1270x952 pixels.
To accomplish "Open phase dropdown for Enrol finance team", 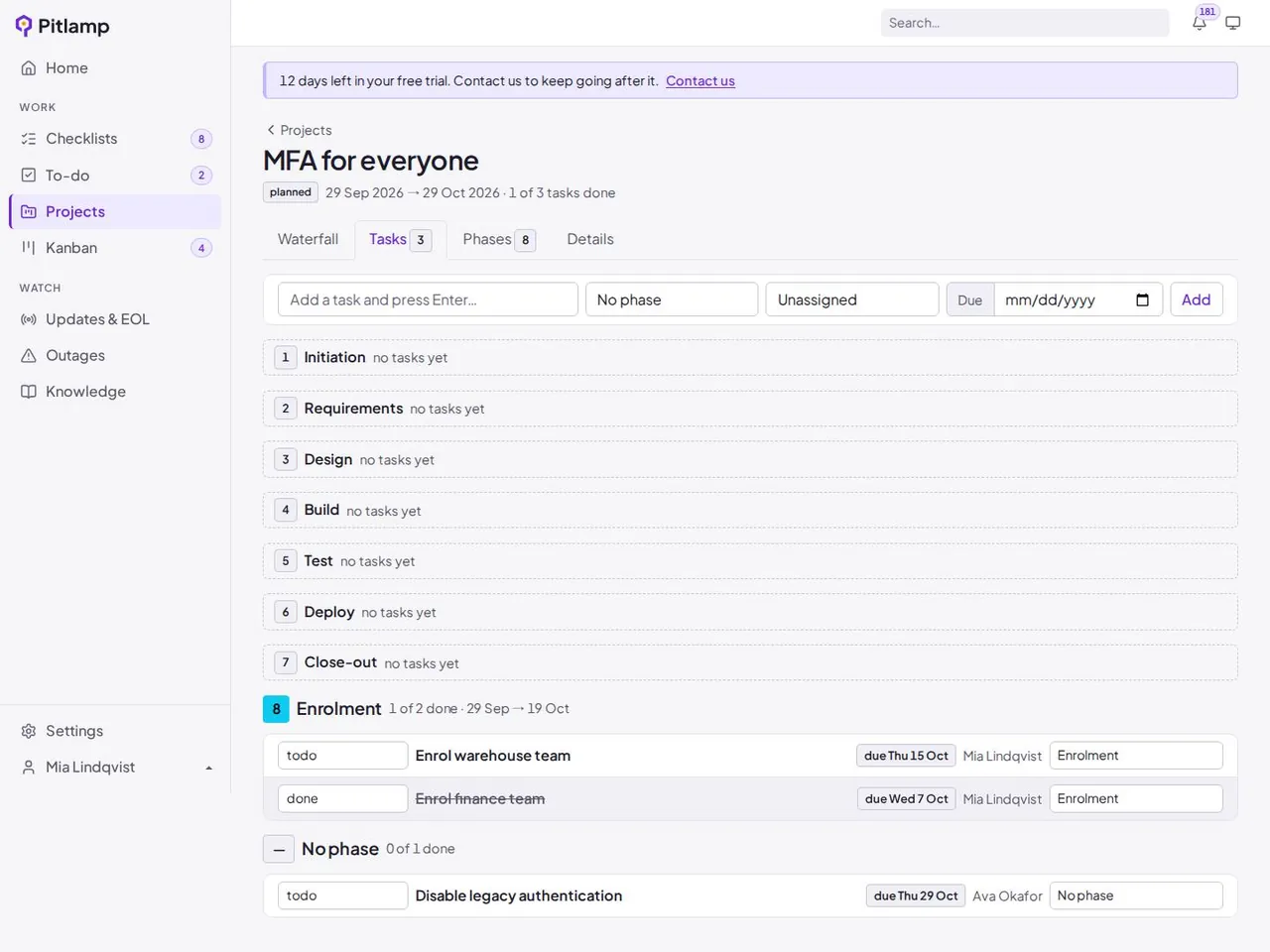I will point(1136,798).
